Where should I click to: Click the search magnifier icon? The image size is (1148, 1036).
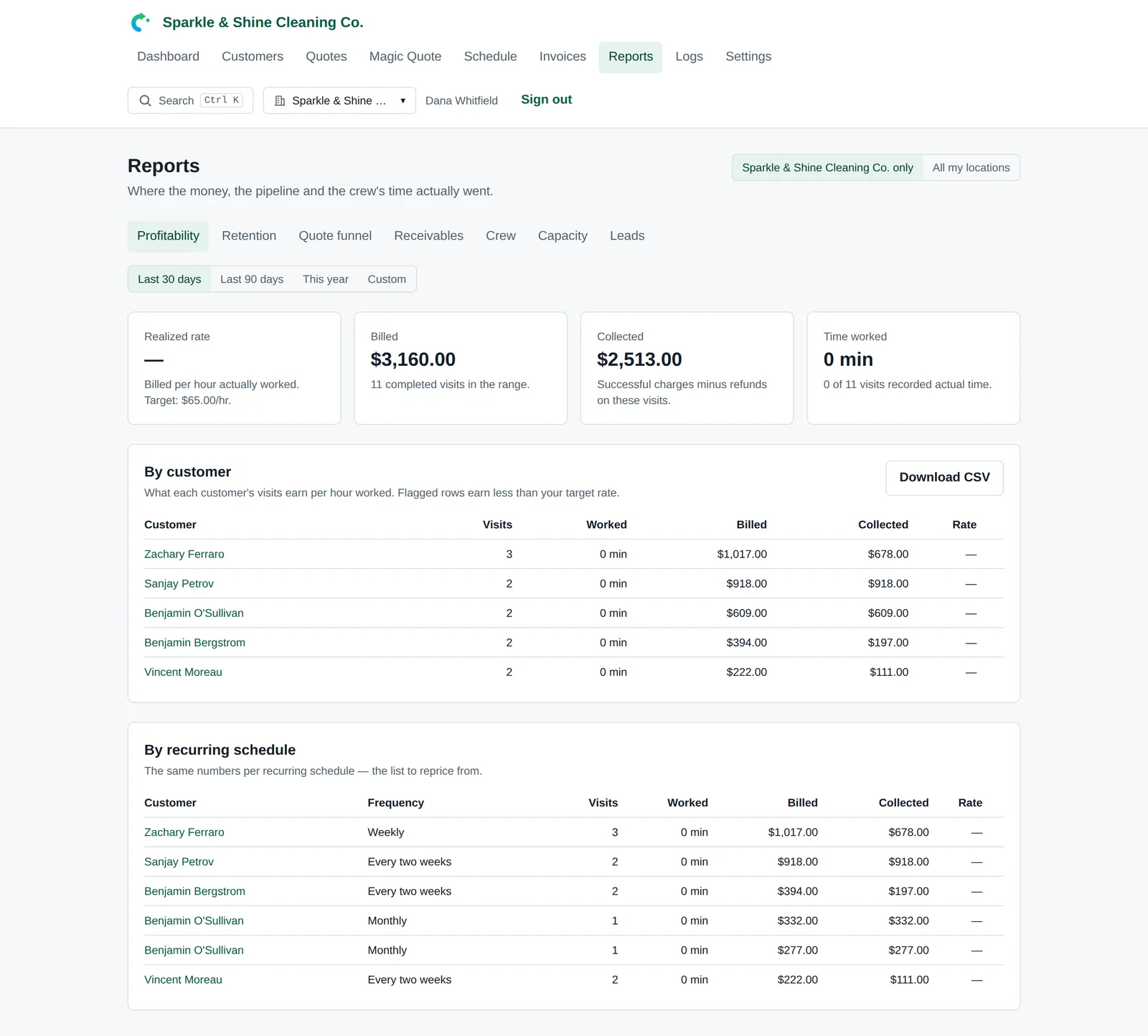[145, 100]
